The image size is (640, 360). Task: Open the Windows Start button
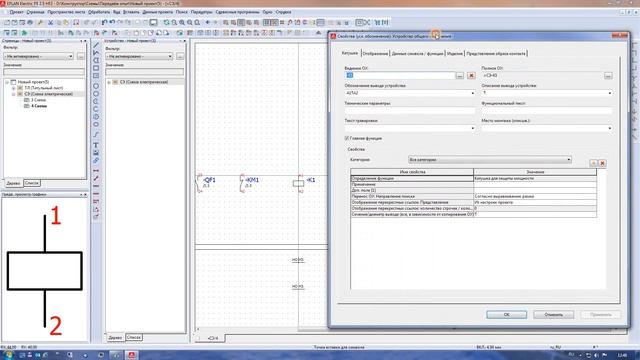pos(7,355)
